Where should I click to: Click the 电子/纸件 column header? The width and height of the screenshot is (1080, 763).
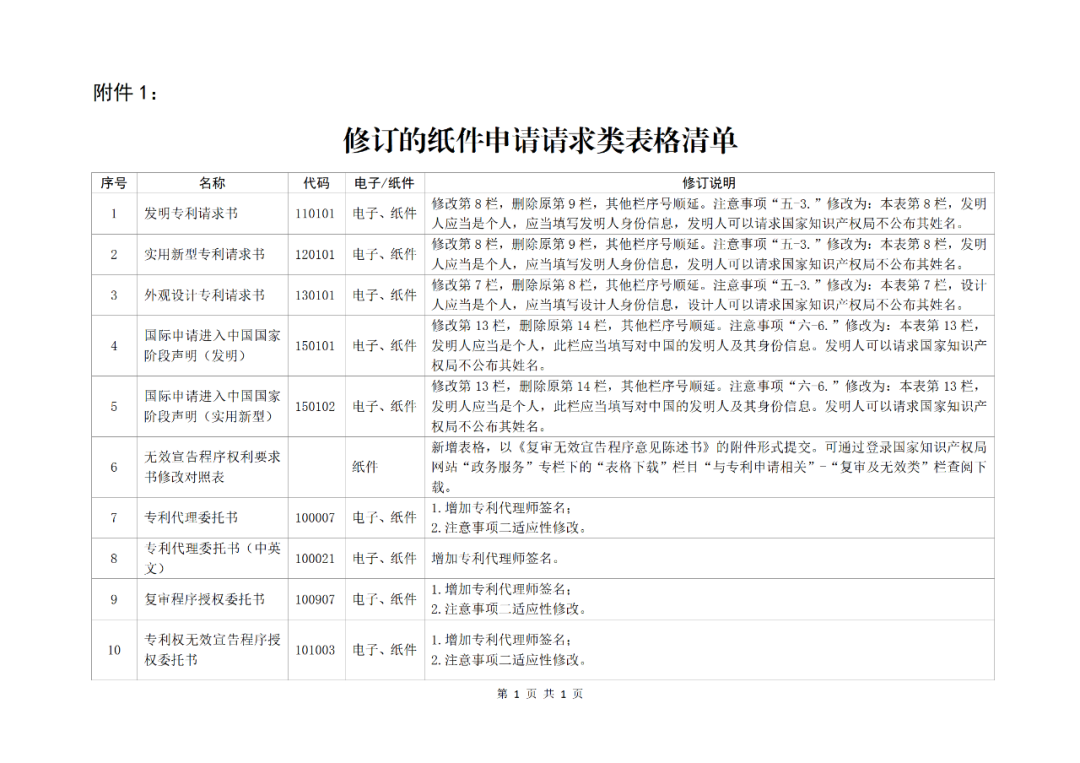[x=383, y=183]
